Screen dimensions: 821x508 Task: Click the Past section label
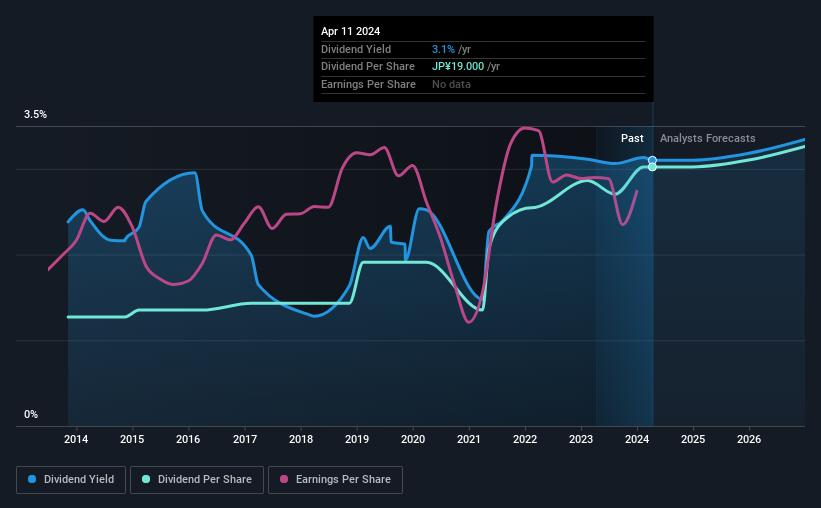click(632, 138)
